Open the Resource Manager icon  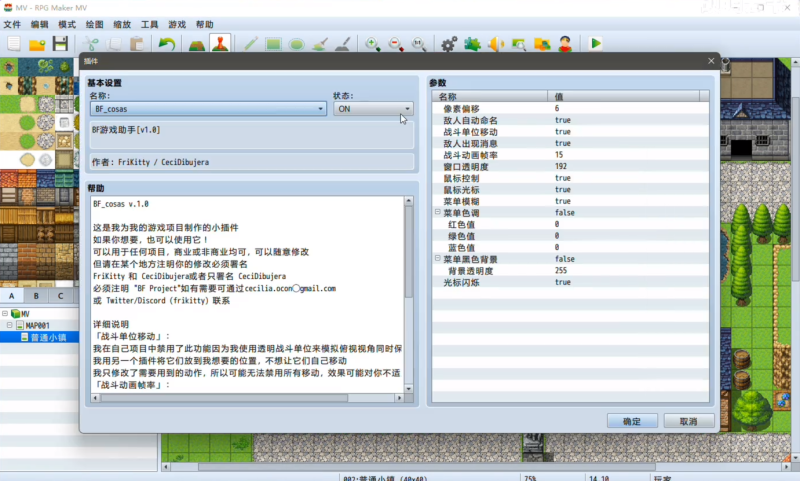(x=542, y=44)
